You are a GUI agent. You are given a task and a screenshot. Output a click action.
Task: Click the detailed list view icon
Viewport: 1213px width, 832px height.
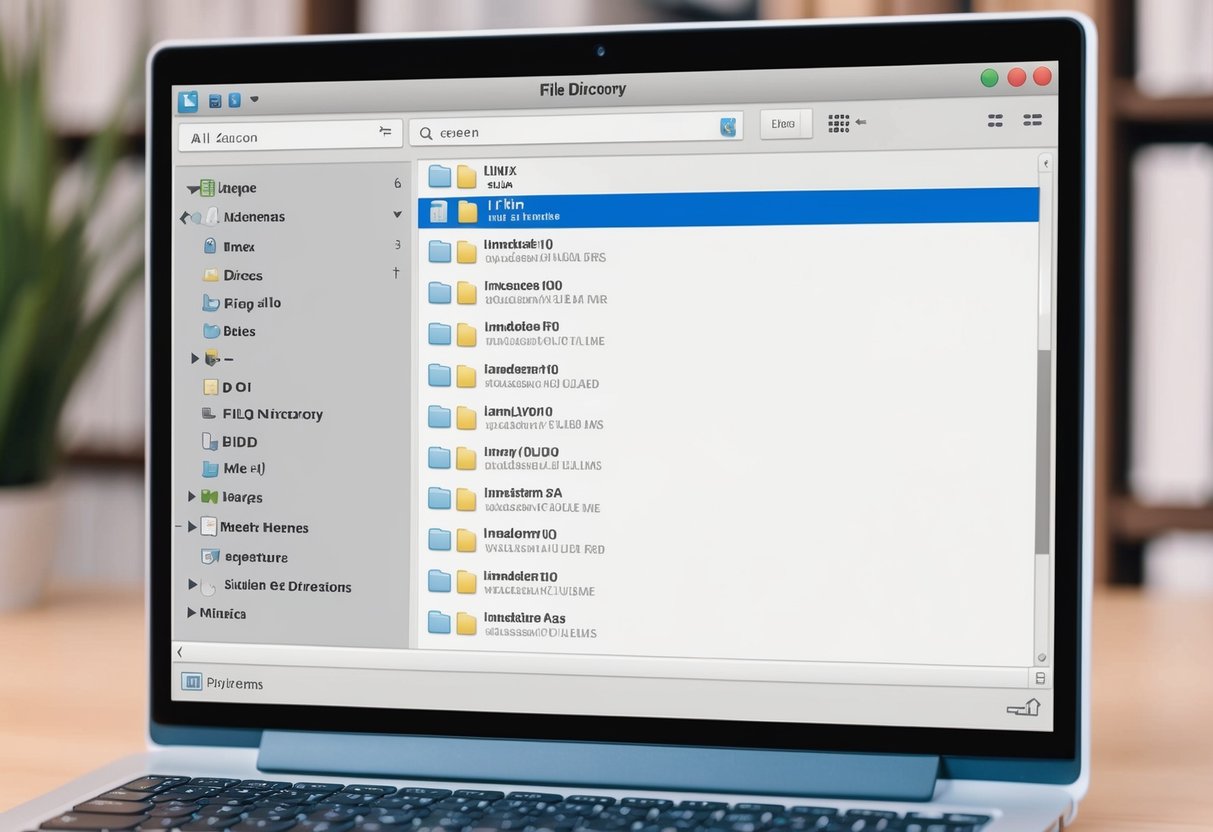[x=995, y=119]
